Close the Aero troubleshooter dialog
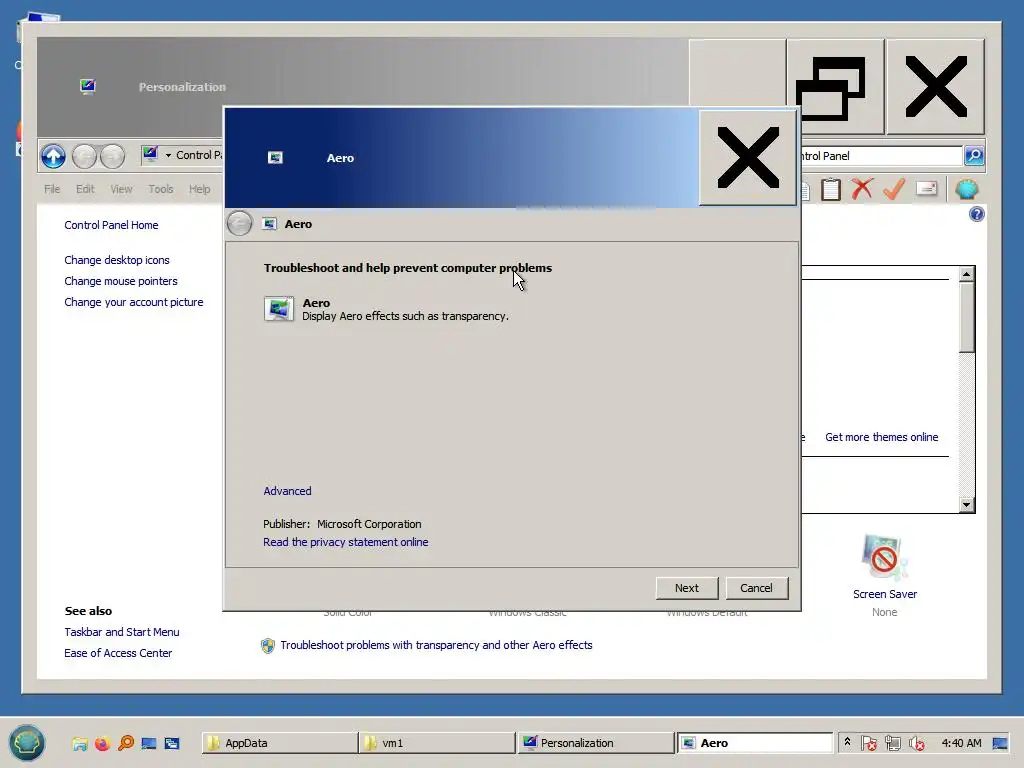The height and width of the screenshot is (768, 1024). 748,157
